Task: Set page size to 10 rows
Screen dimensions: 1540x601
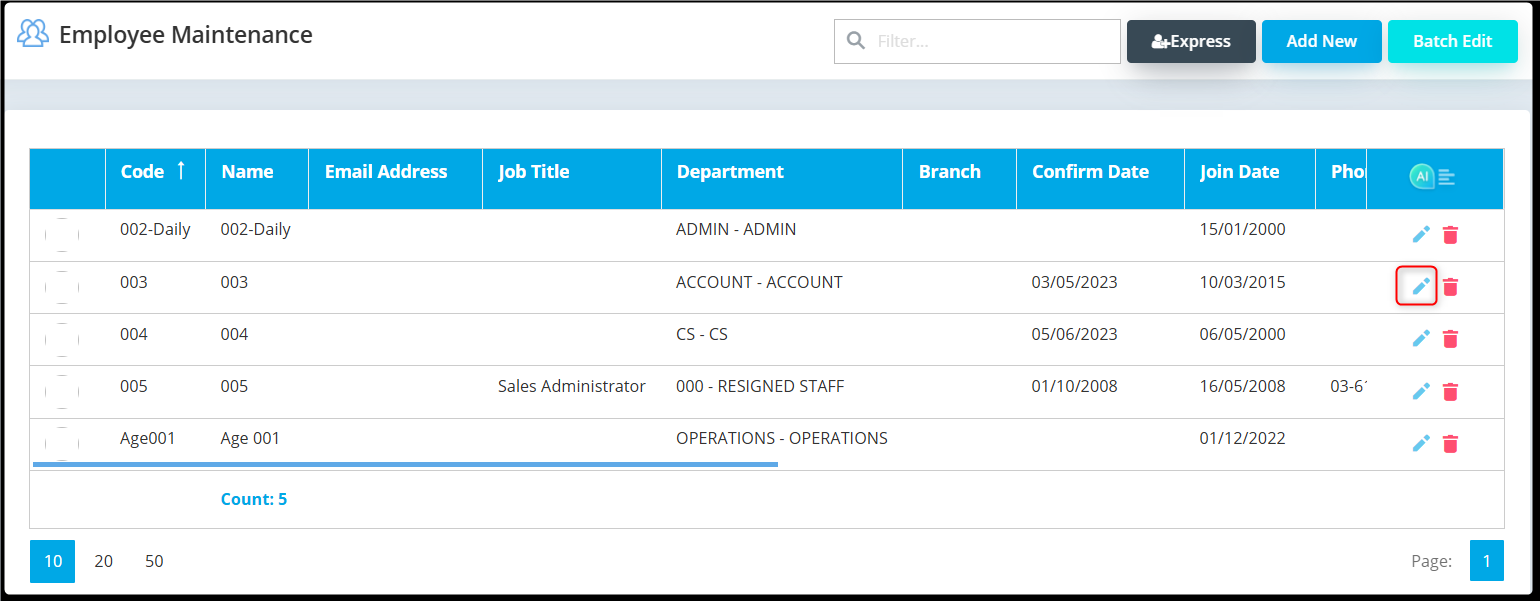Action: click(53, 561)
